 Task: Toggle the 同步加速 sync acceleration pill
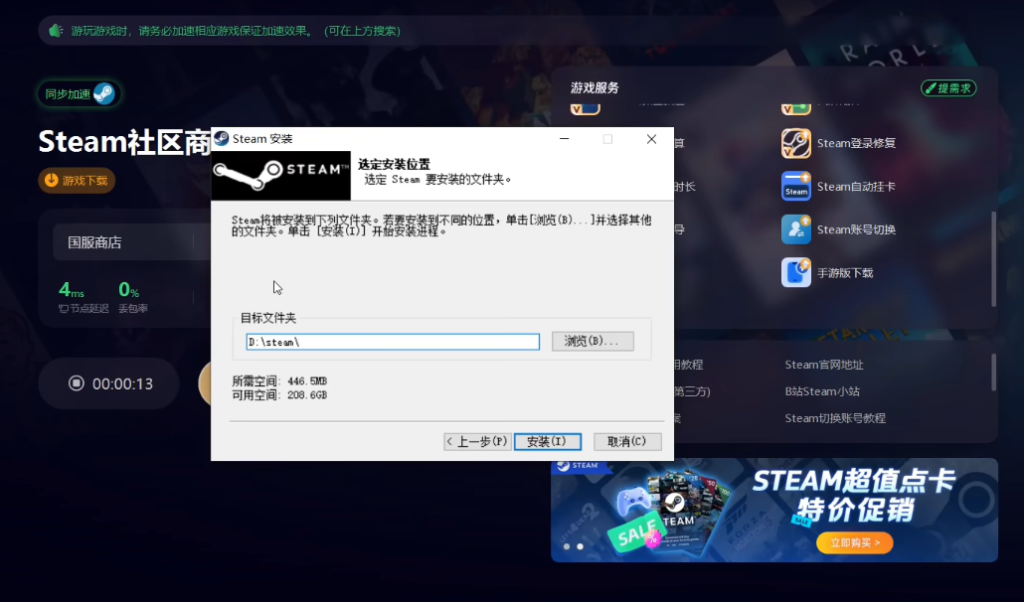[x=79, y=93]
